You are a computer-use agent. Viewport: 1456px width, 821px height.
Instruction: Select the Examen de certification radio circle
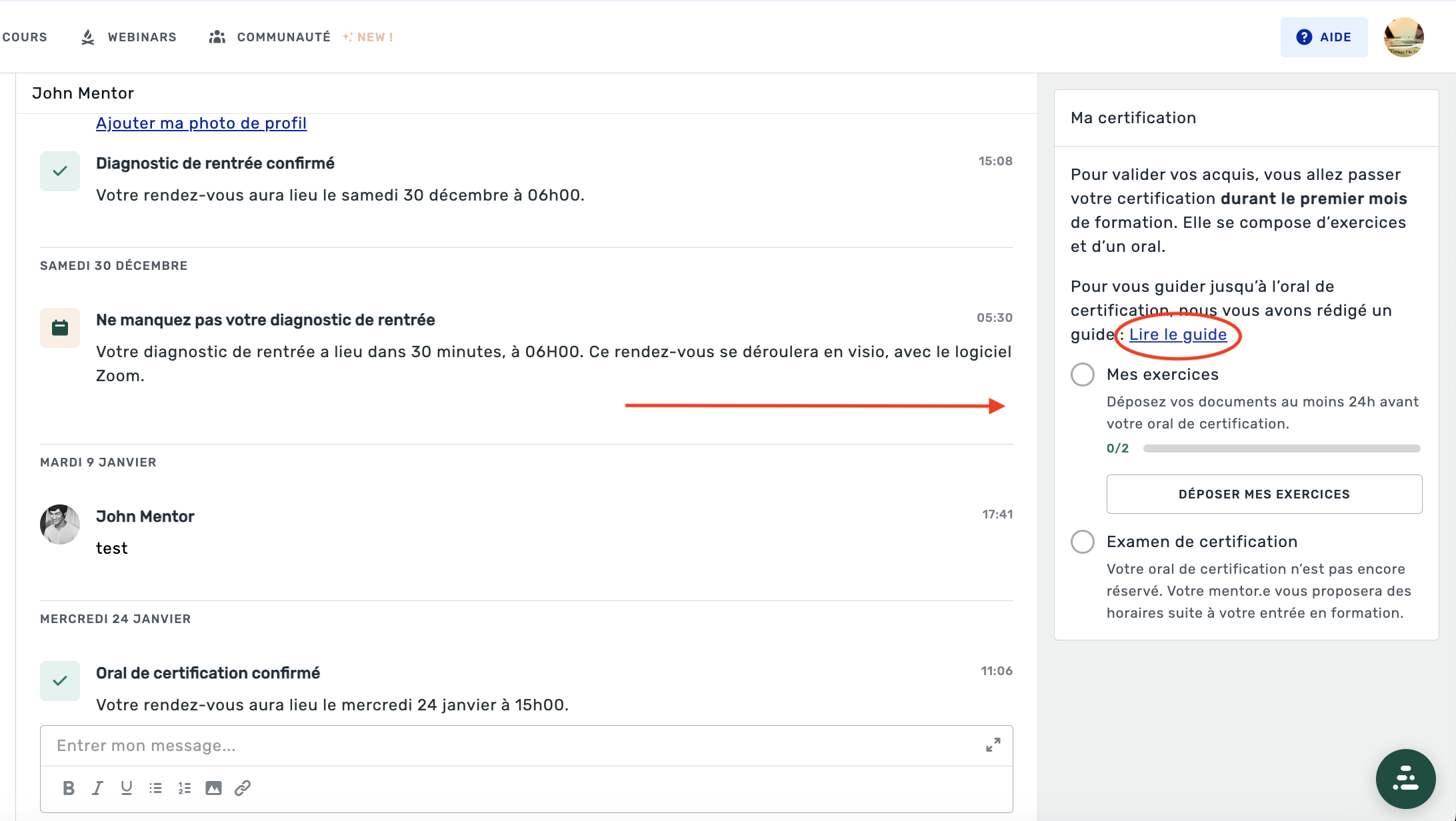(x=1083, y=542)
